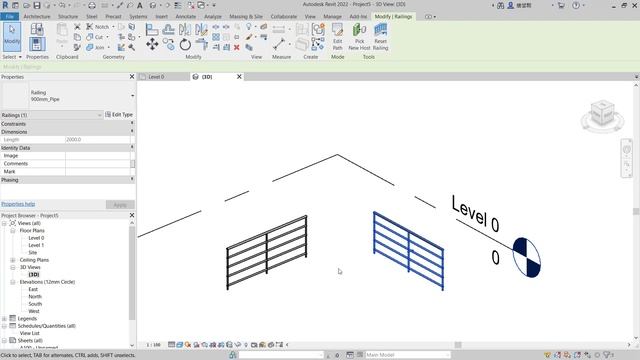The image size is (640, 360).
Task: Click the Comments input field
Action: (x=98, y=164)
